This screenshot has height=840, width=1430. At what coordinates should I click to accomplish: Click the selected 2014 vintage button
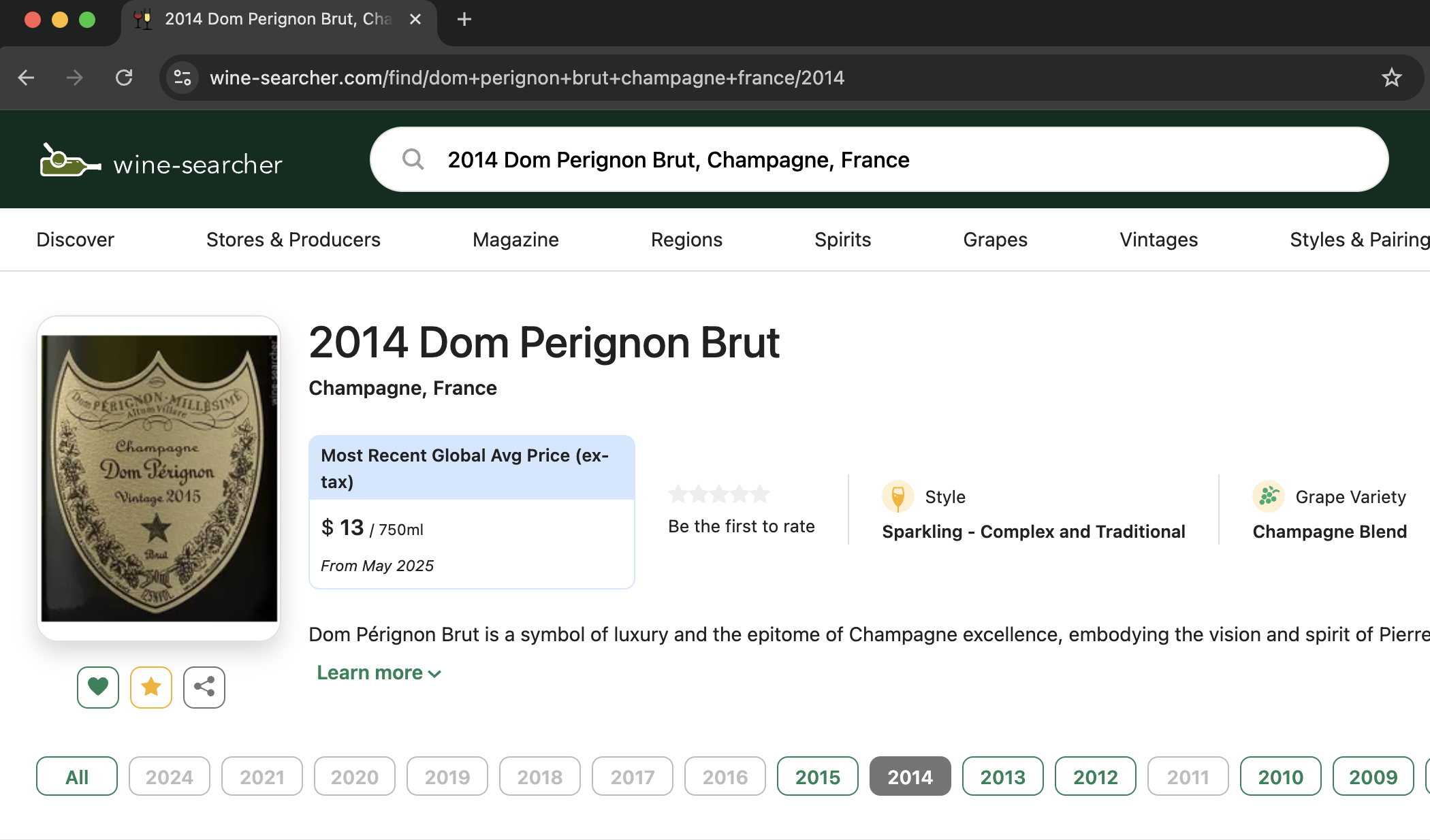pyautogui.click(x=910, y=776)
